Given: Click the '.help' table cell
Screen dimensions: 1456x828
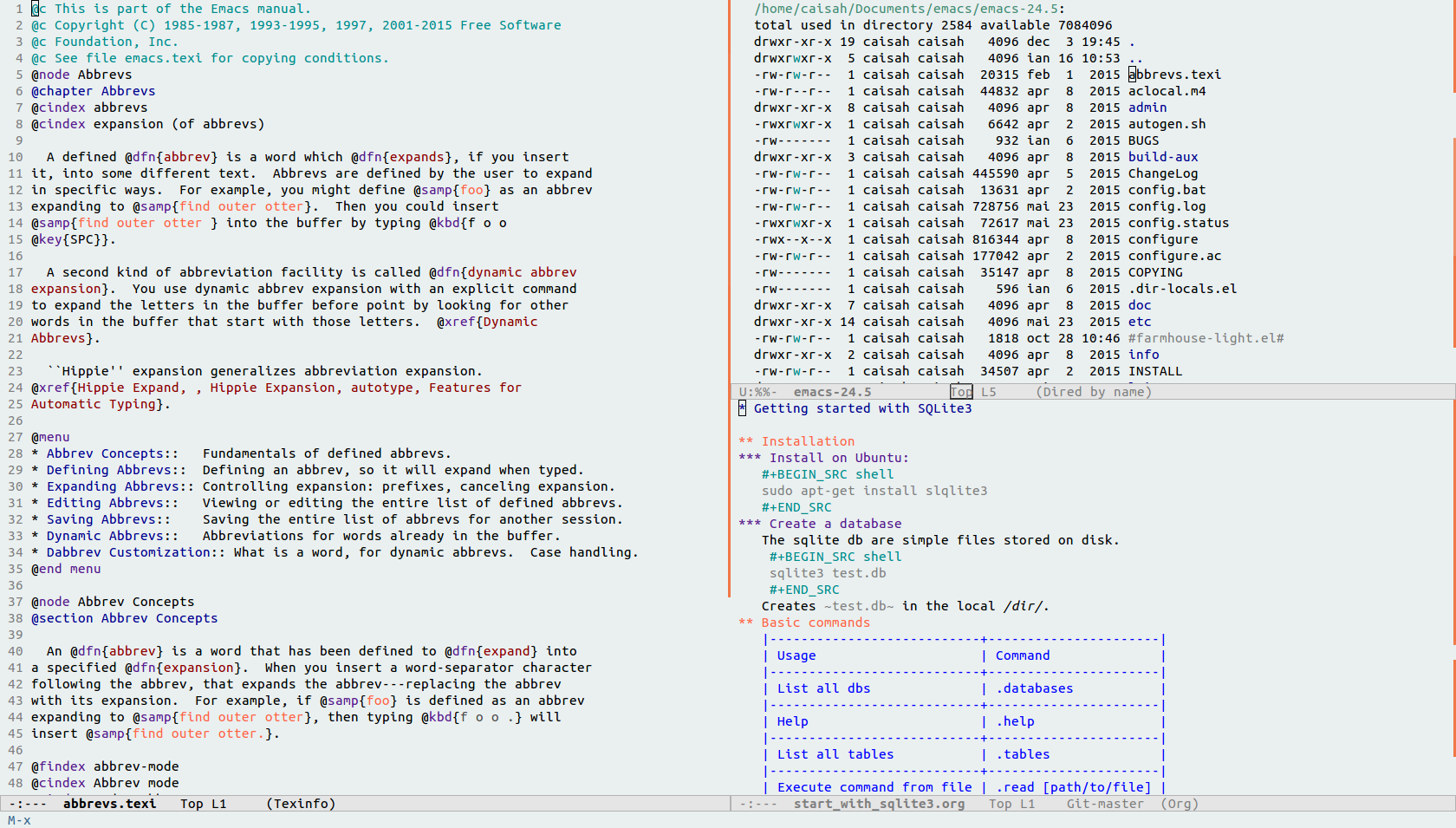Looking at the screenshot, I should 1015,721.
